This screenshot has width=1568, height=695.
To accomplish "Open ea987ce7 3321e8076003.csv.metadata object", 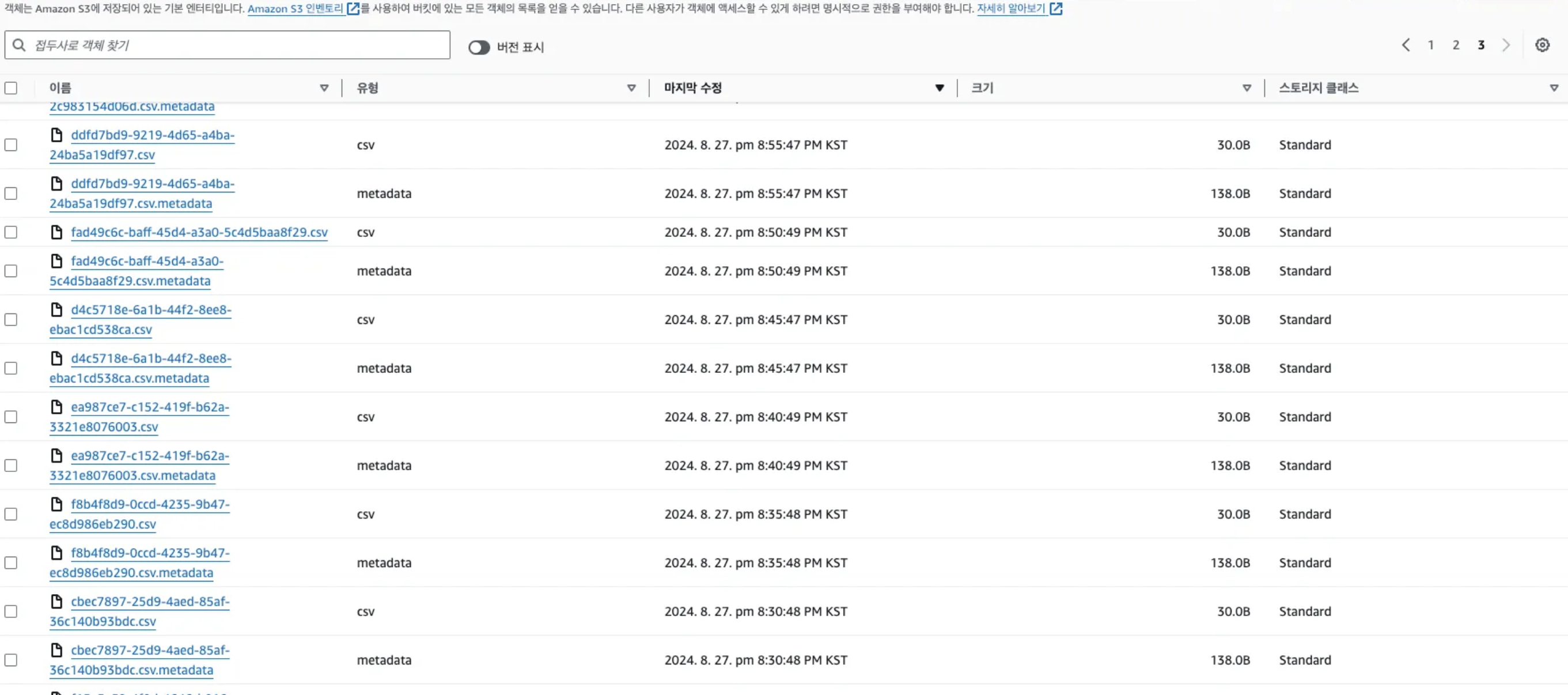I will tap(139, 466).
